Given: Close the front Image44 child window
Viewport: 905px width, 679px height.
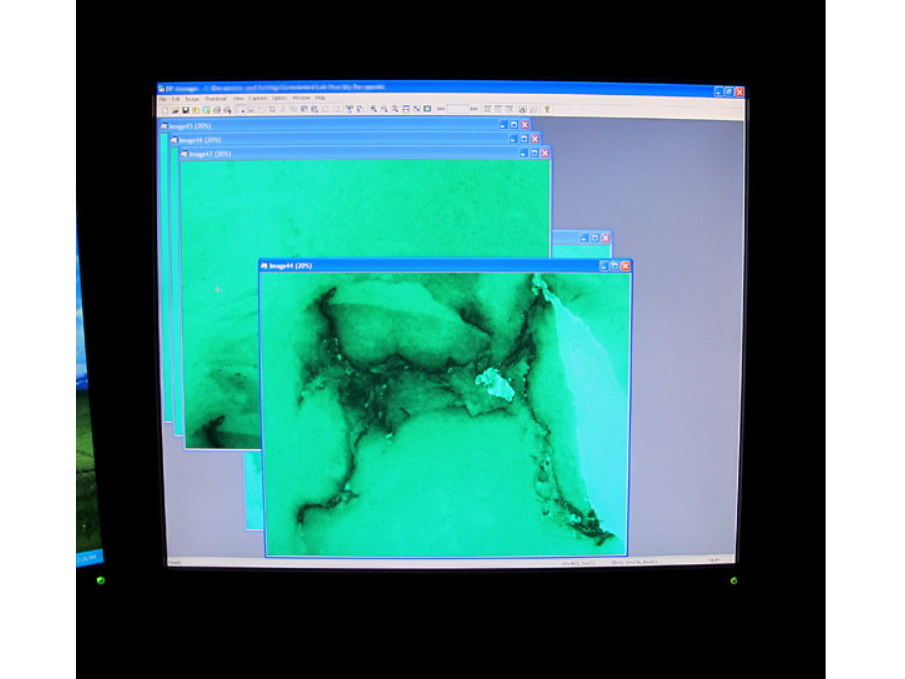Looking at the screenshot, I should pyautogui.click(x=625, y=266).
